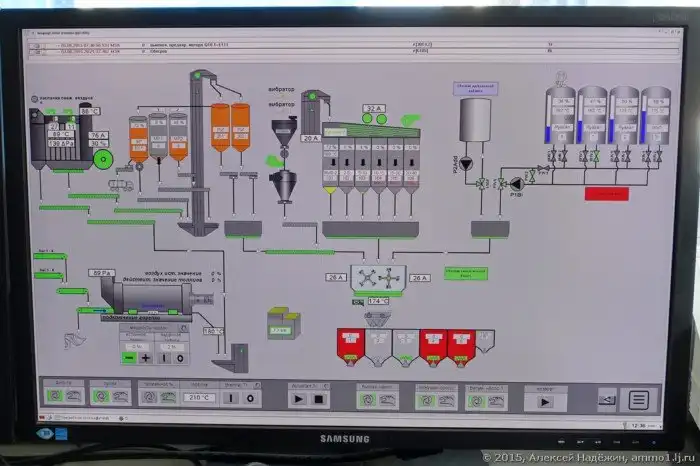Click the first orange silo
The image size is (700, 466).
point(138,138)
